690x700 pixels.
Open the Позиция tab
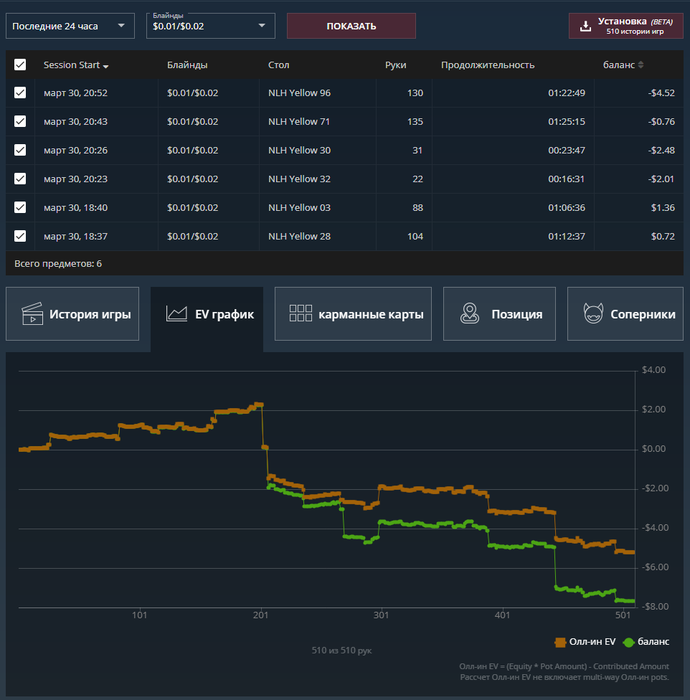[x=499, y=314]
